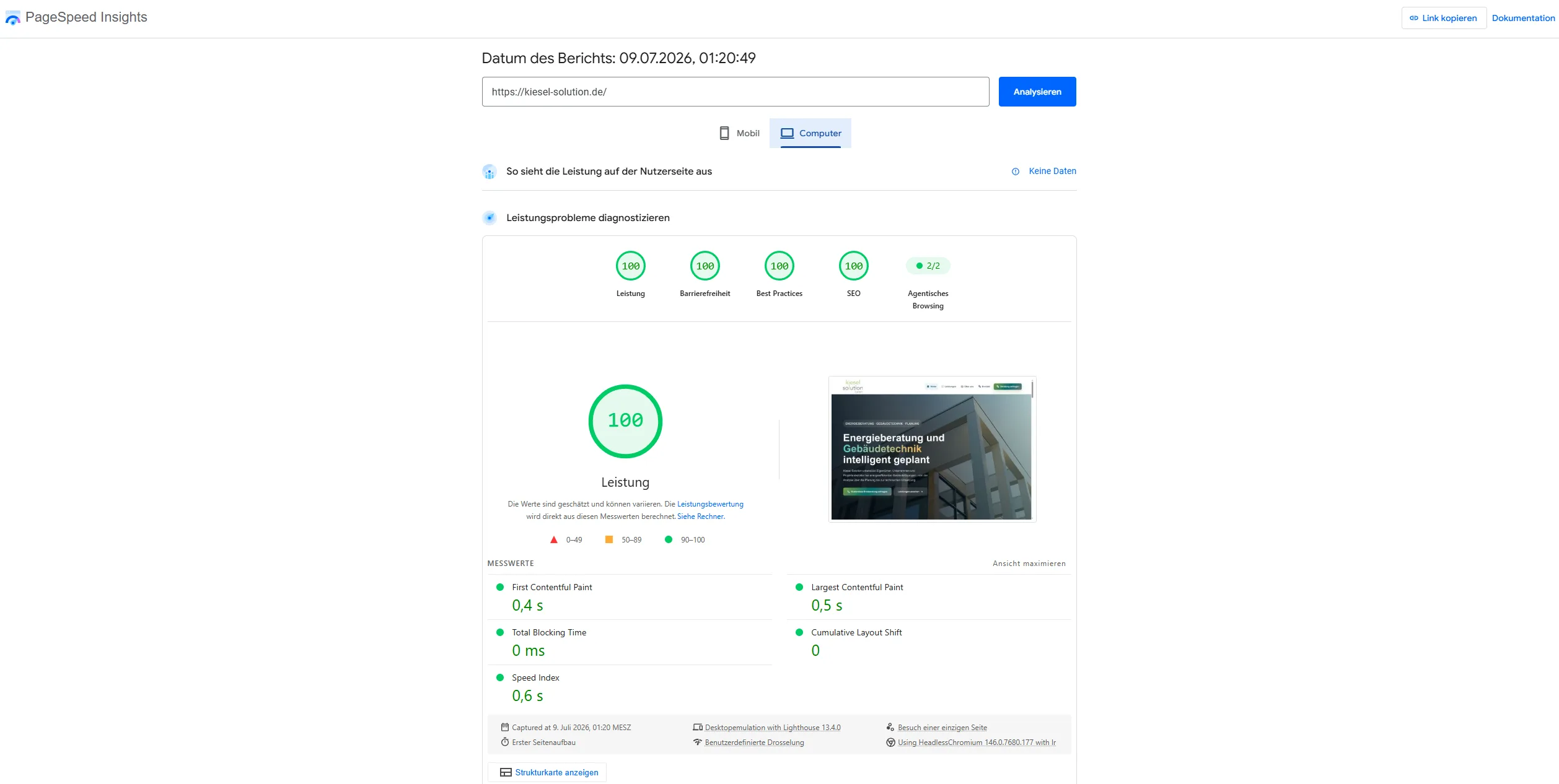Click the green dot beside First Contentful Paint
The height and width of the screenshot is (784, 1559).
[500, 587]
